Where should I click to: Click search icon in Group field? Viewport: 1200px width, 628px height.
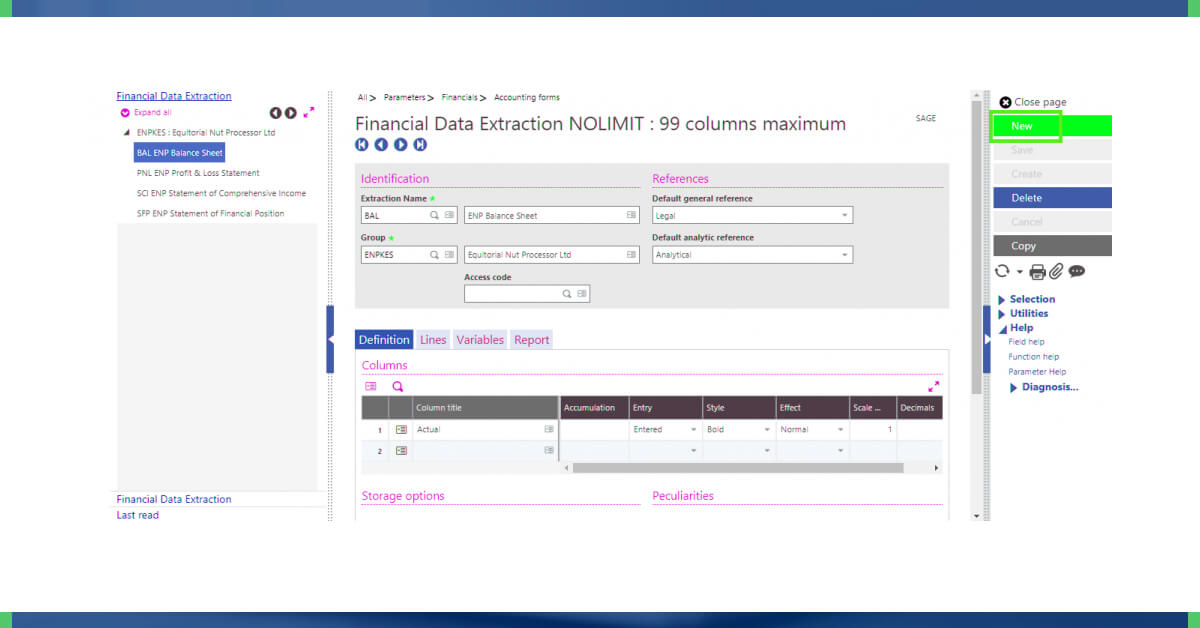point(434,255)
